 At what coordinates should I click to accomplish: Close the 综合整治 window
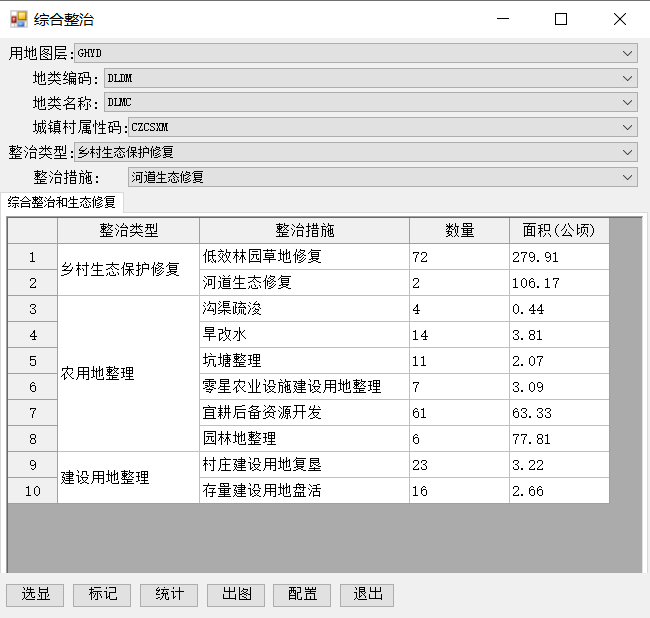[620, 19]
